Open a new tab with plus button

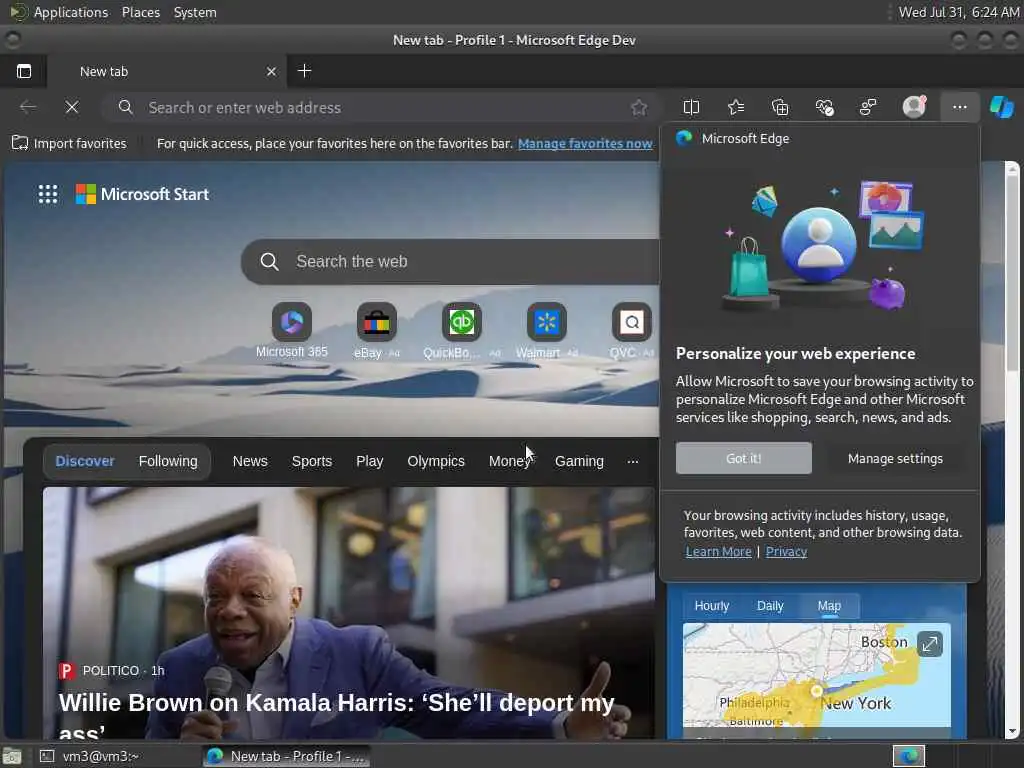coord(304,71)
